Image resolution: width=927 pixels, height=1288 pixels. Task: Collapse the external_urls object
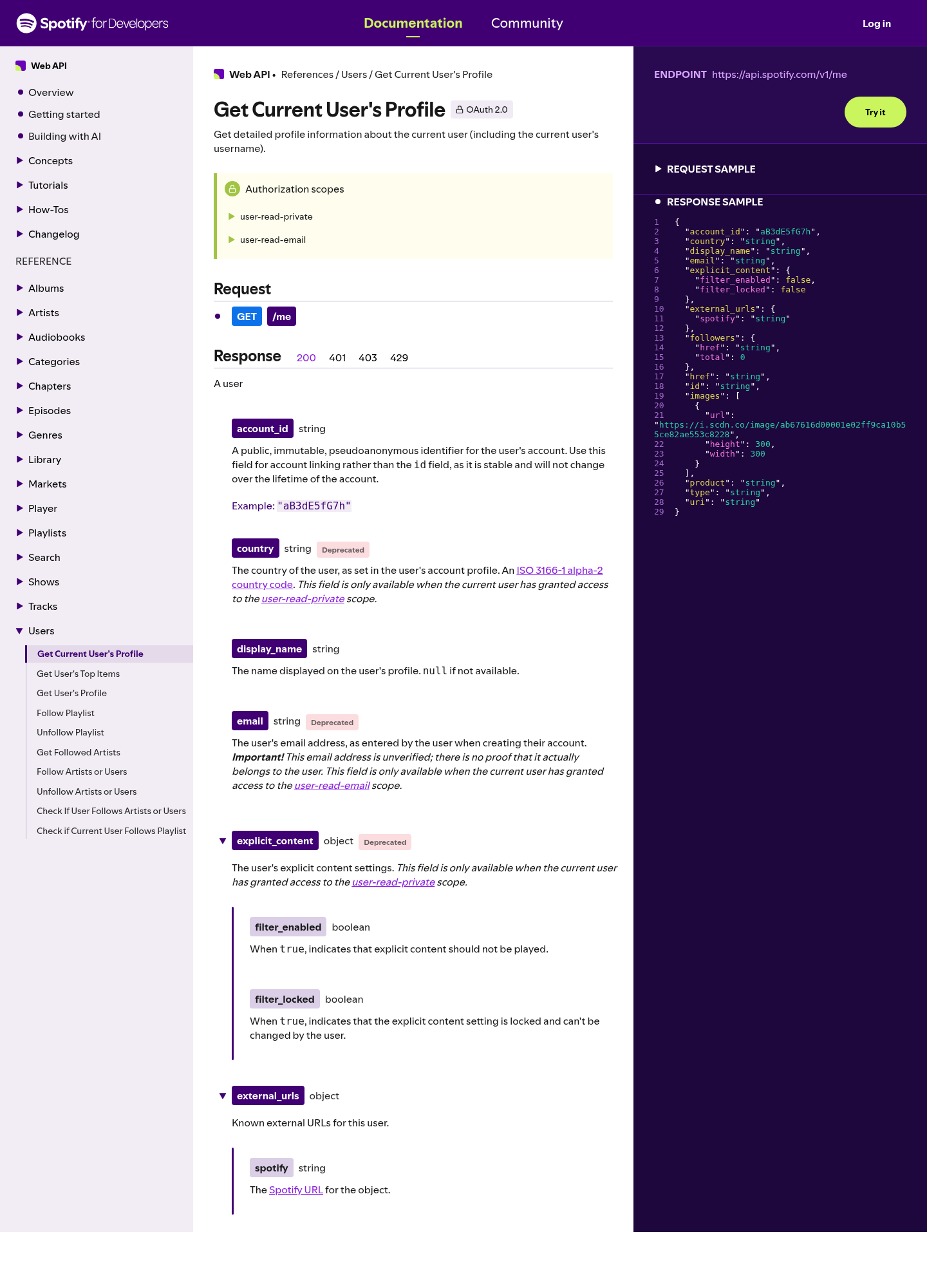coord(223,1095)
